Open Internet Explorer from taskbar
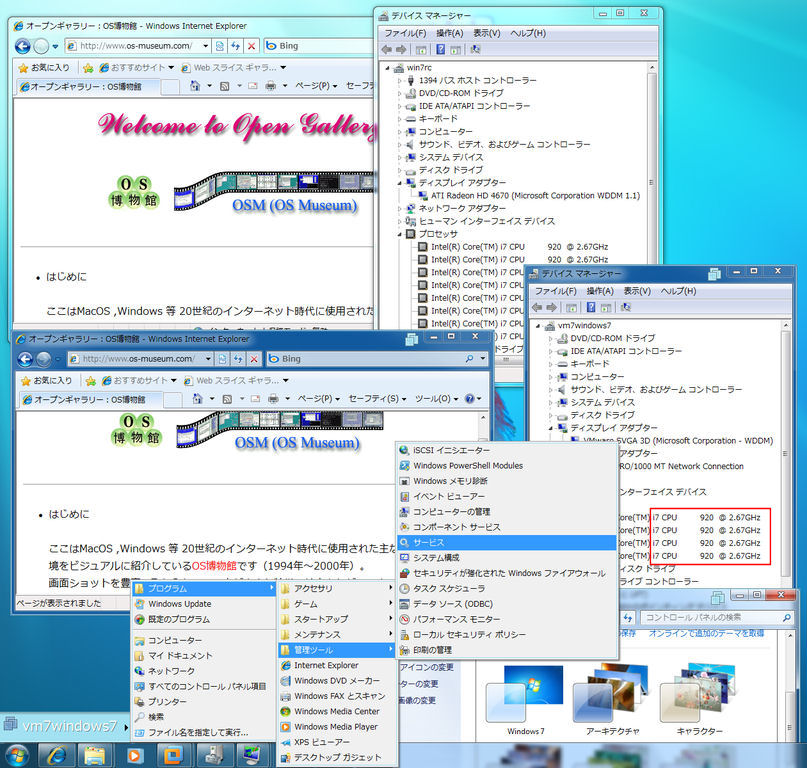The image size is (807, 768). (57, 755)
